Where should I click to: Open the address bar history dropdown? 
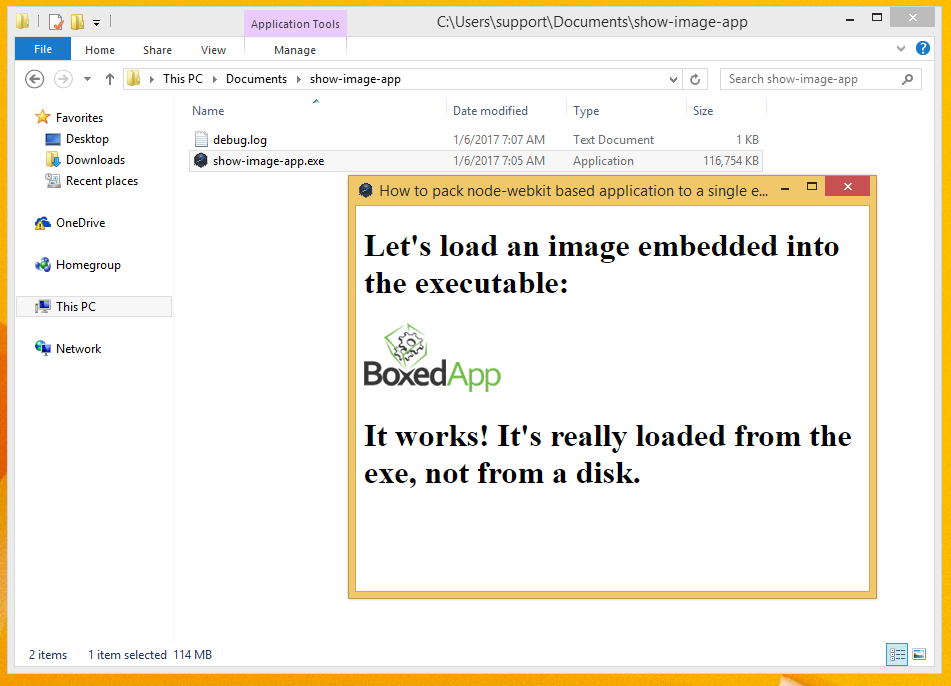(x=674, y=79)
